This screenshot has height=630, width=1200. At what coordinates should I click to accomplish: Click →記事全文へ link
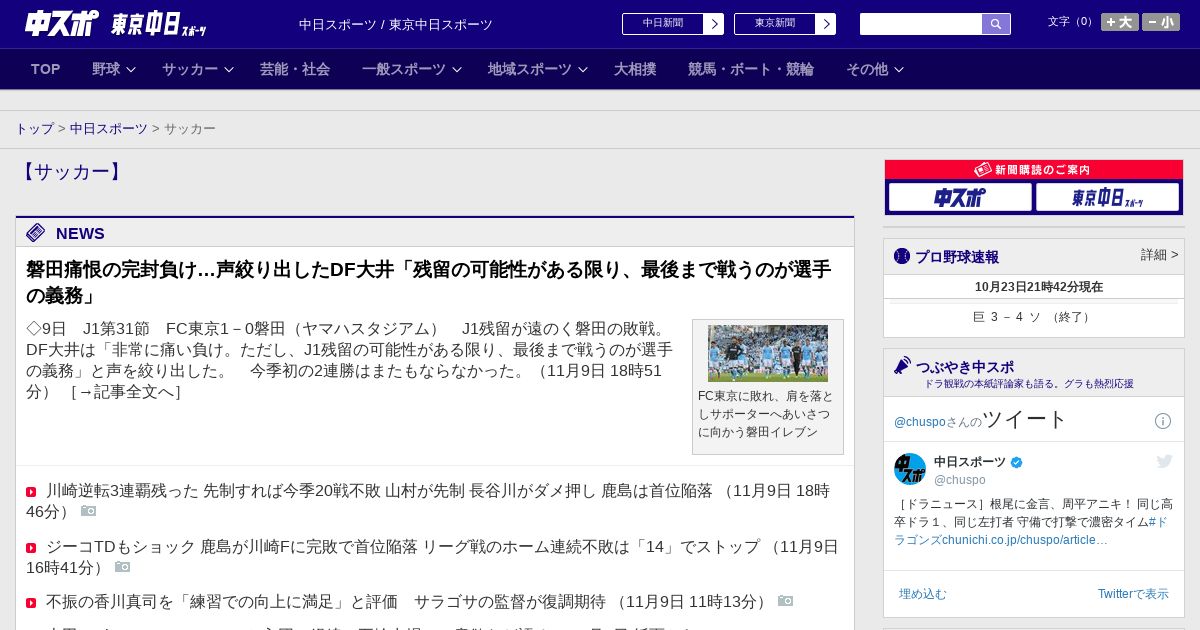click(x=126, y=392)
